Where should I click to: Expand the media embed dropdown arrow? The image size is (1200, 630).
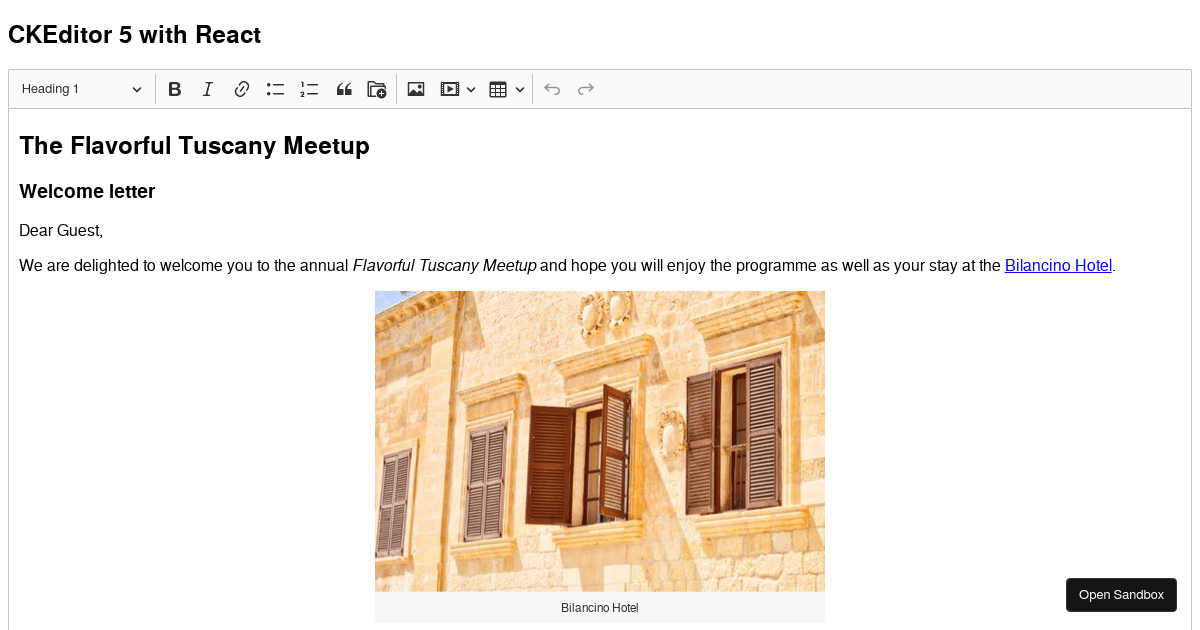tap(471, 89)
